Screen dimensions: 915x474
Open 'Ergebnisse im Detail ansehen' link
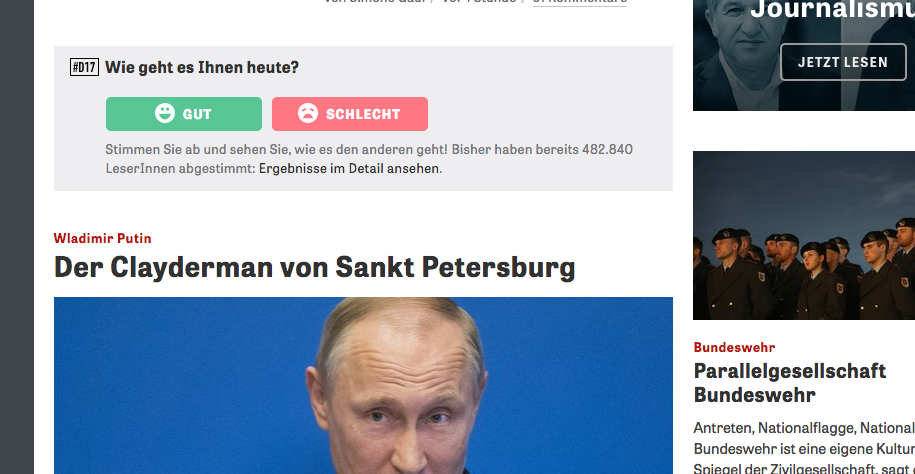(349, 169)
